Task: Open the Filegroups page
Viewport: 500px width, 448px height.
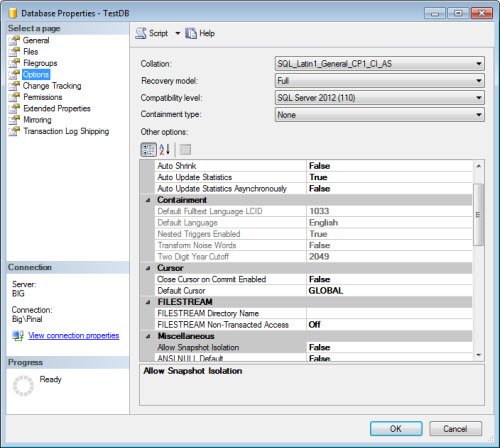Action: [x=40, y=63]
